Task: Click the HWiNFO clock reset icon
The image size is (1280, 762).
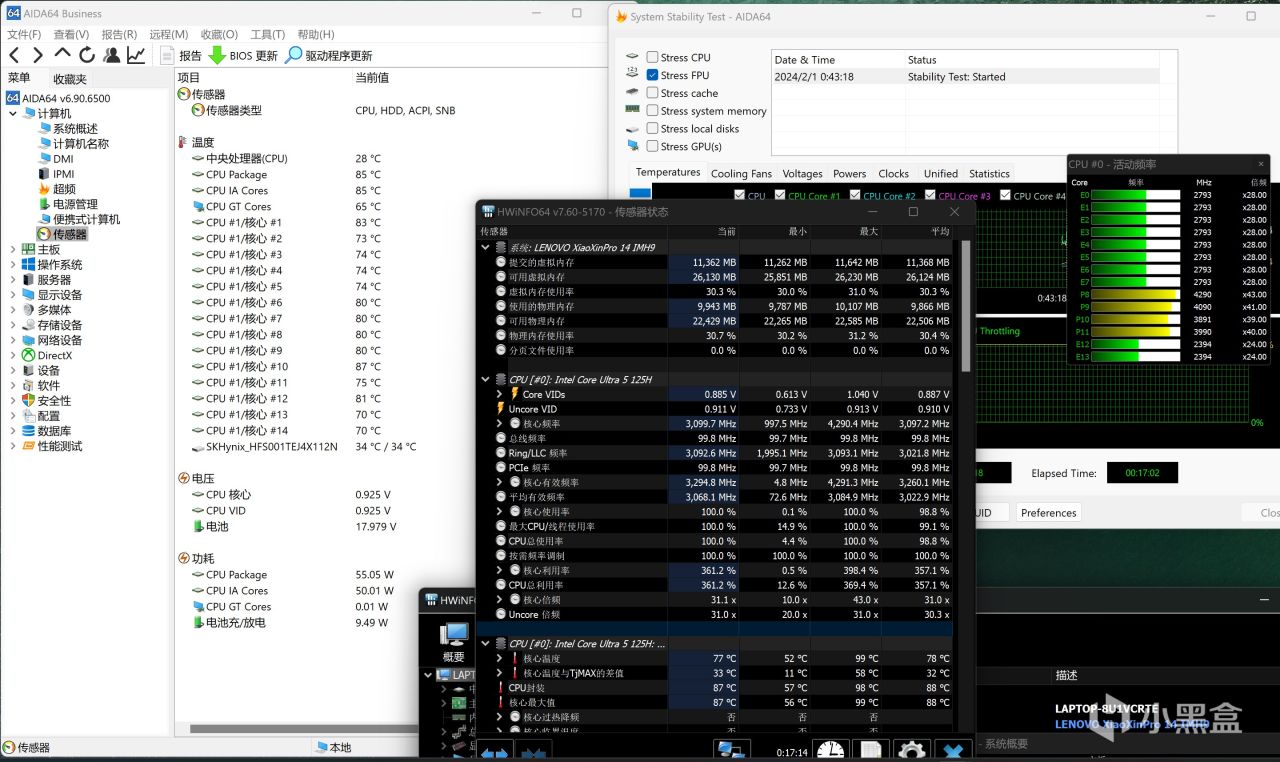Action: (x=830, y=750)
